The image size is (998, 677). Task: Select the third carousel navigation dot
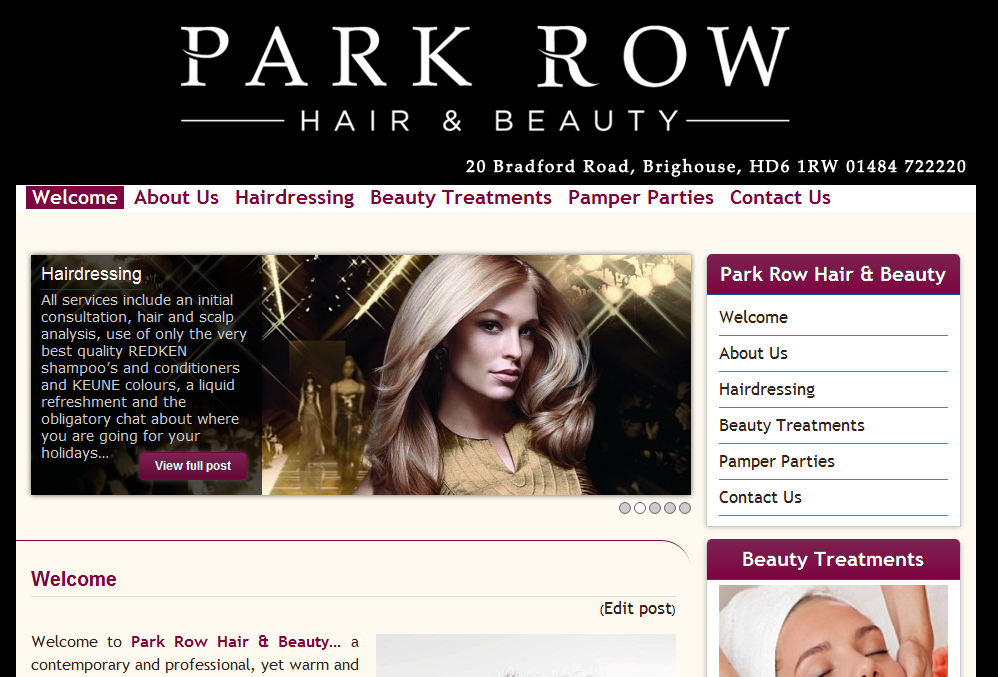[655, 508]
